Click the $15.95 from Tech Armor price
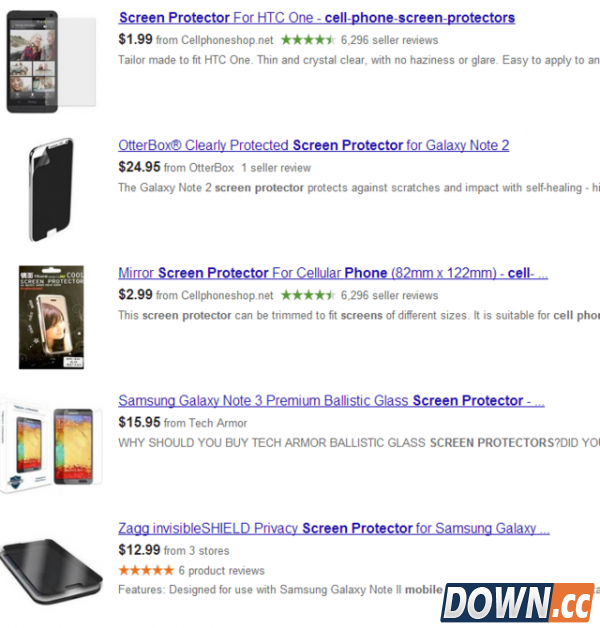The image size is (600, 628). point(183,423)
